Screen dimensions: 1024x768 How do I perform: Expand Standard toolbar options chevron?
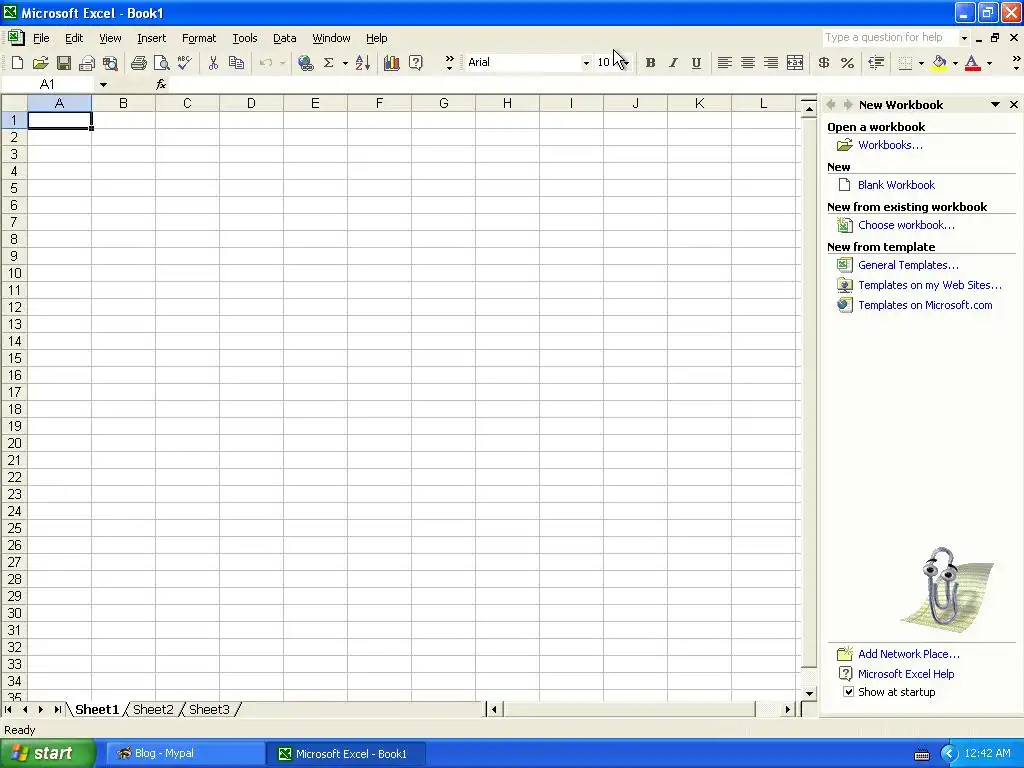pos(449,63)
